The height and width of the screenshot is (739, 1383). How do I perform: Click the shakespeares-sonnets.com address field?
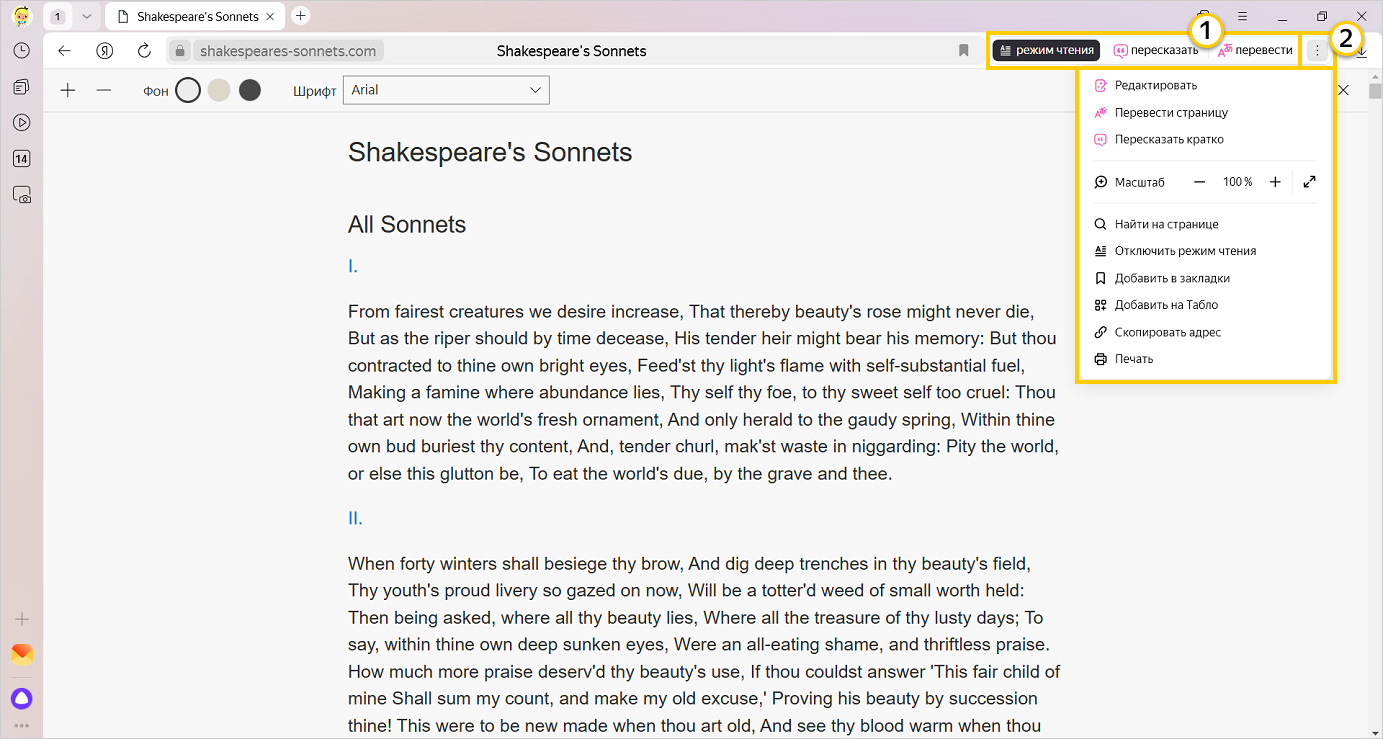pyautogui.click(x=288, y=51)
